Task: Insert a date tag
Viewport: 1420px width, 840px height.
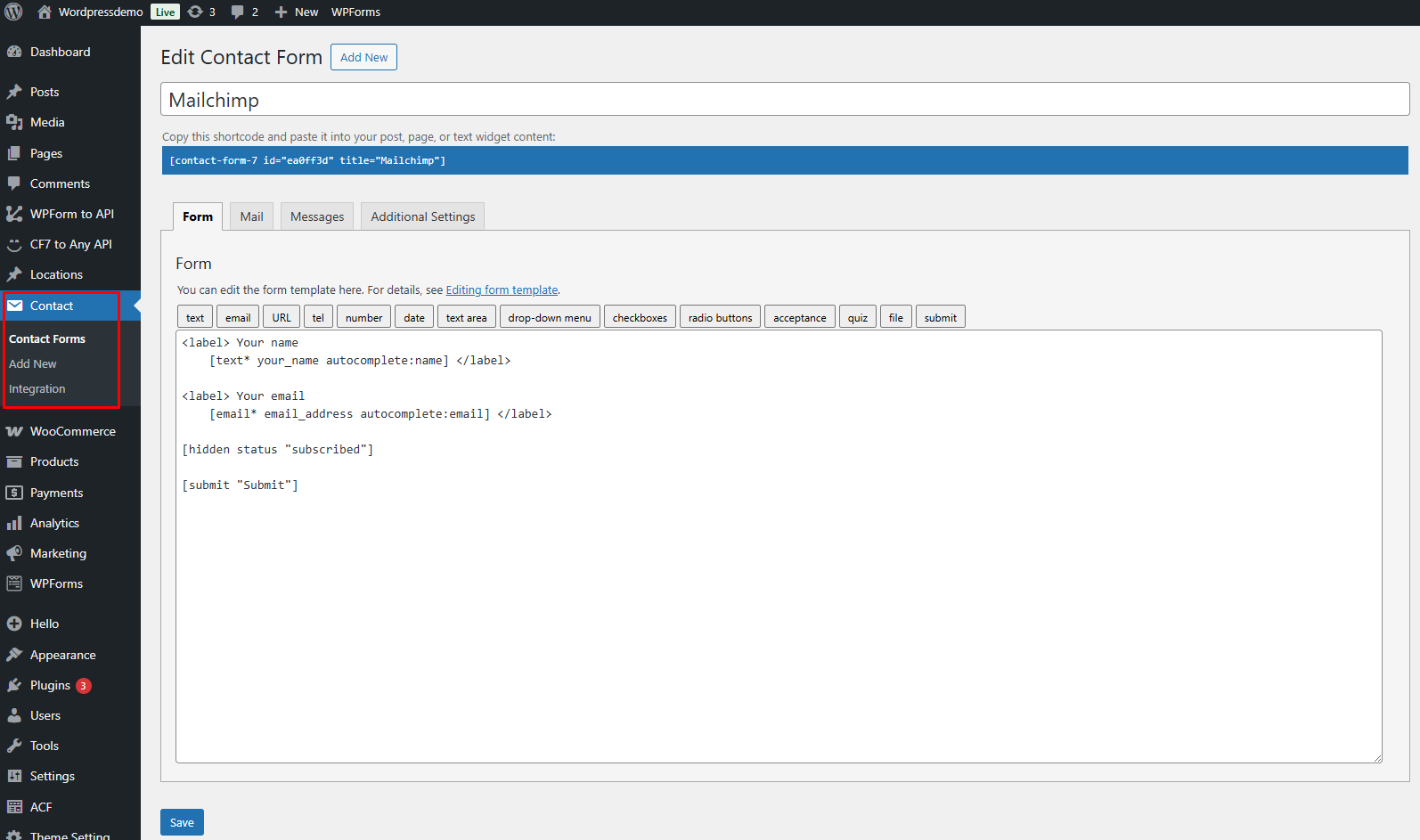Action: click(x=414, y=317)
